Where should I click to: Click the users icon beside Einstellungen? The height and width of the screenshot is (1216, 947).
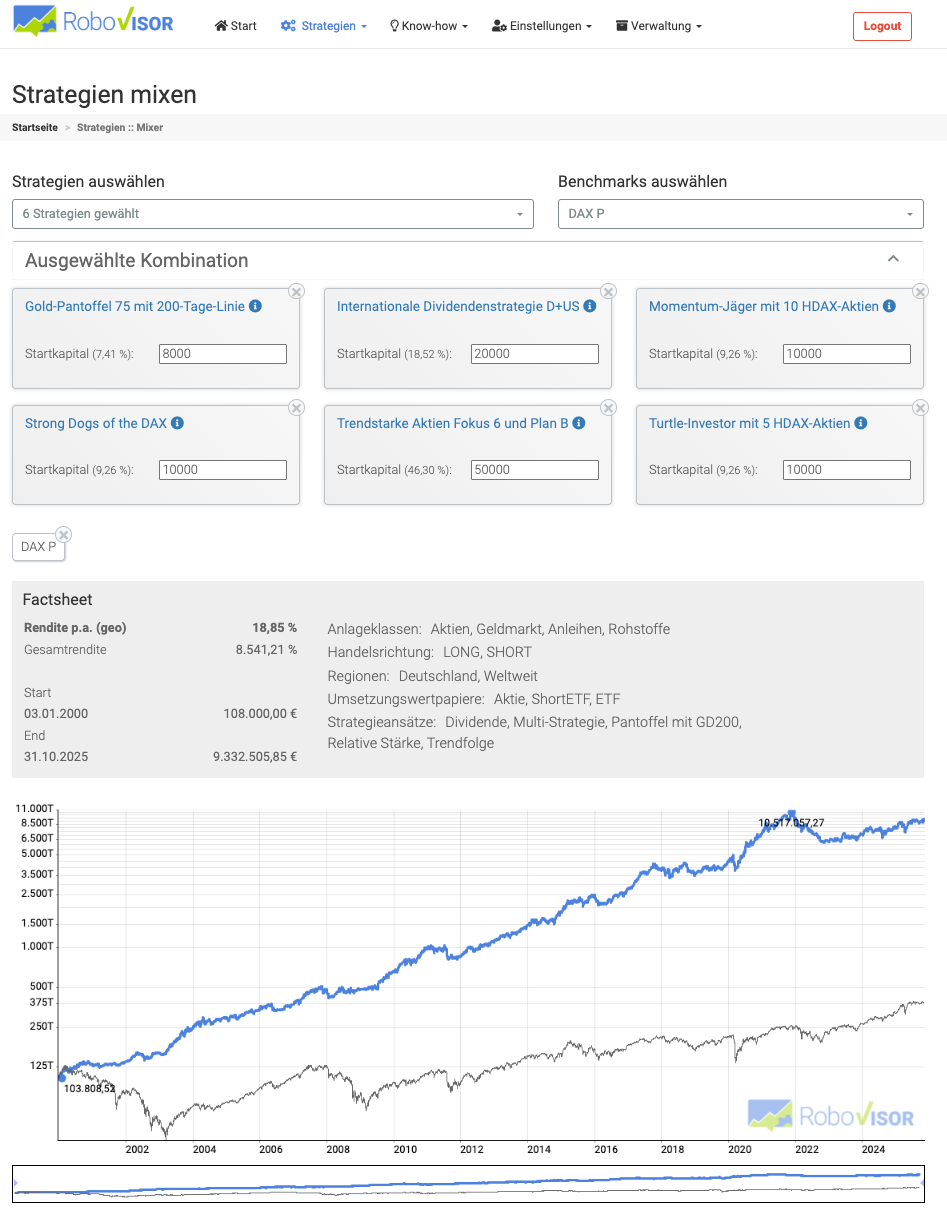(x=499, y=25)
